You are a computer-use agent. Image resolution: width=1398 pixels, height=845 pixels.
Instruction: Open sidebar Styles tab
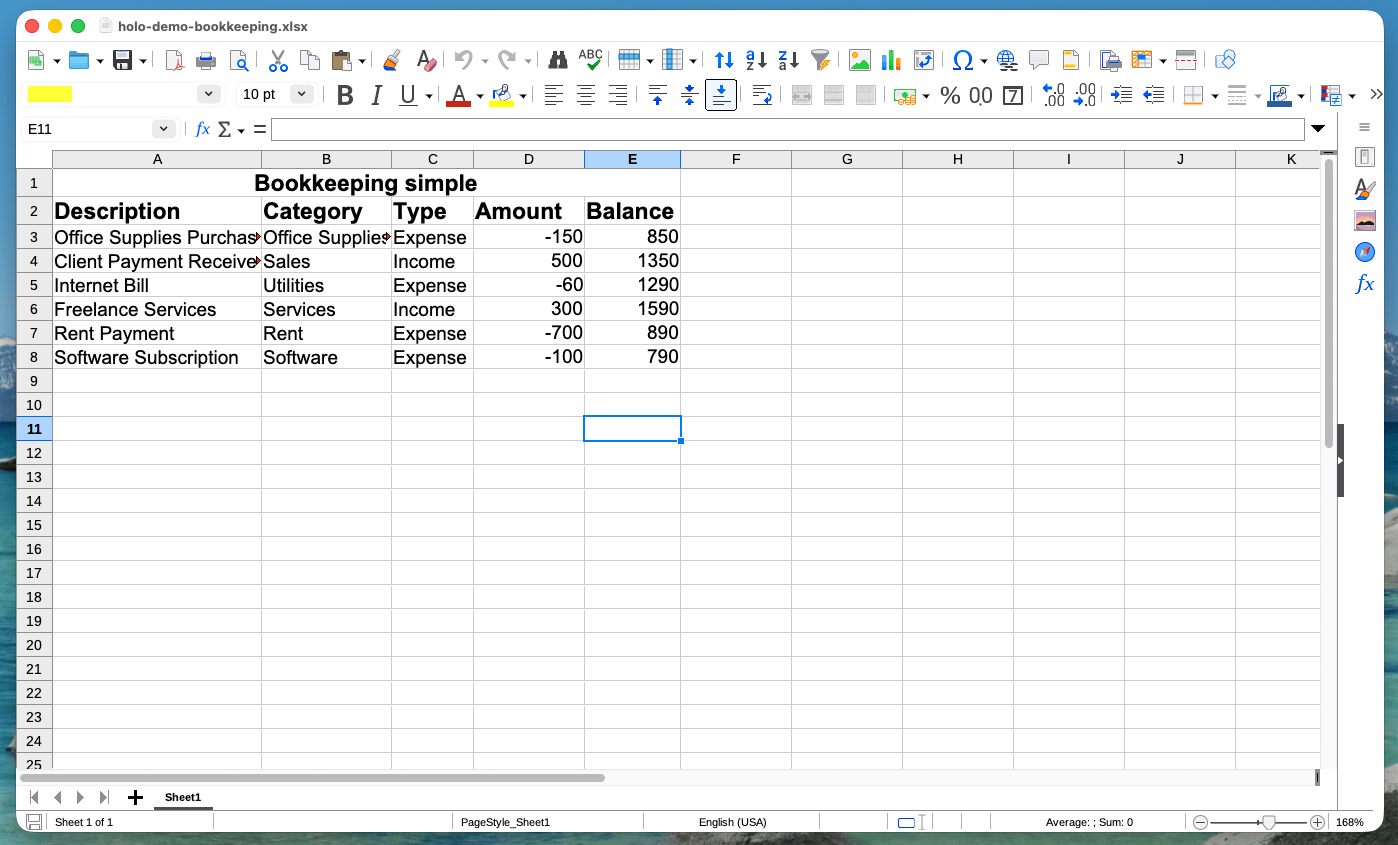(1365, 189)
